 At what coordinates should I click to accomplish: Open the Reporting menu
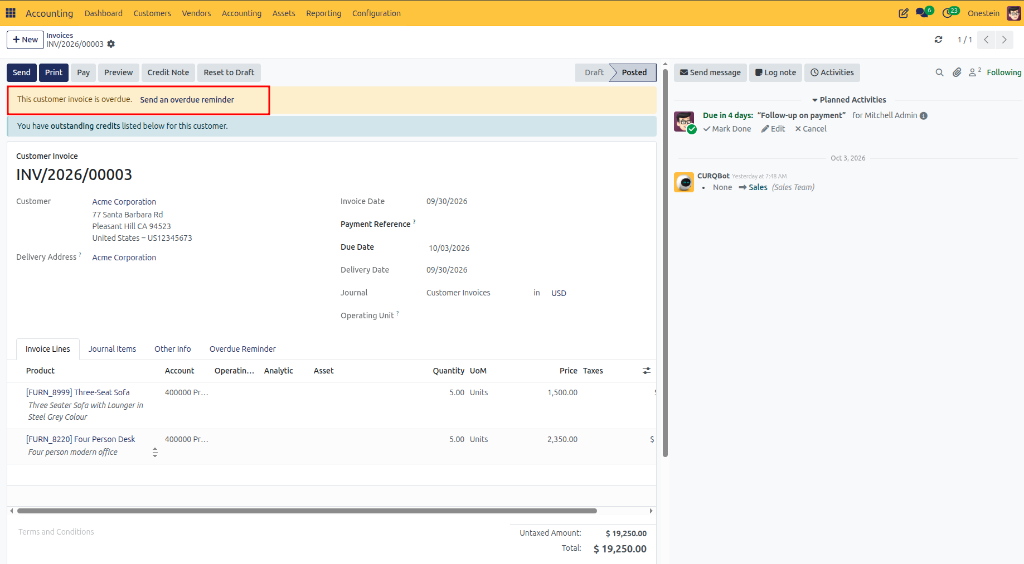pos(323,13)
